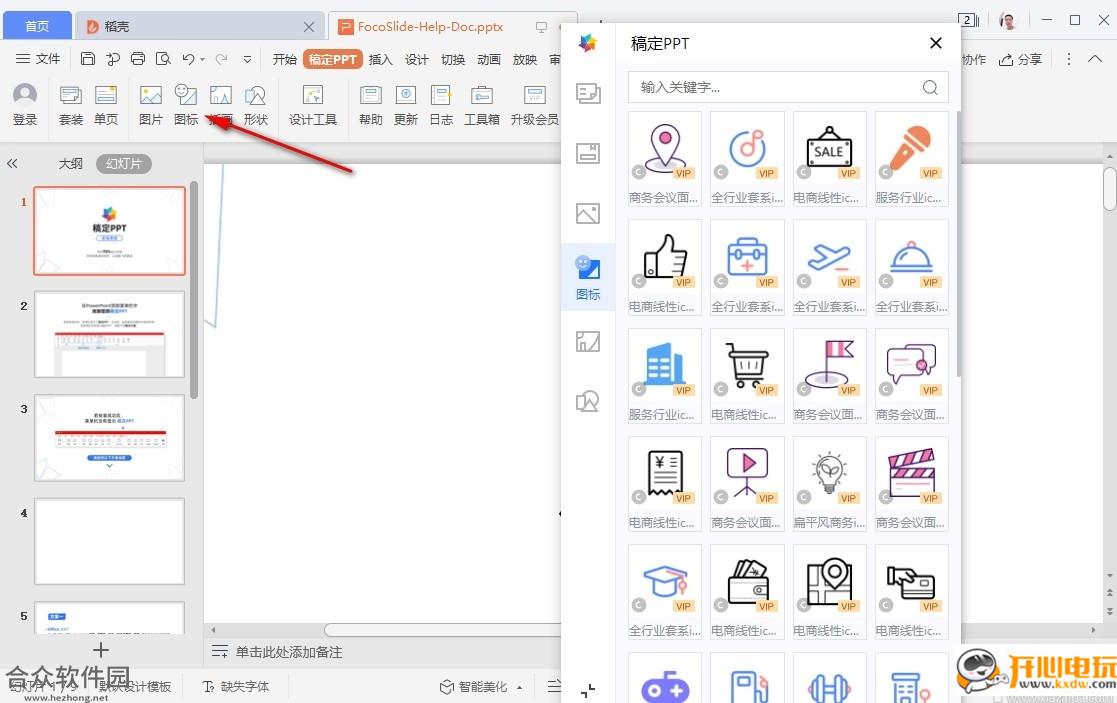The width and height of the screenshot is (1117, 703).
Task: Select 单页 icon in 稿定PPT side panel
Action: pyautogui.click(x=588, y=153)
